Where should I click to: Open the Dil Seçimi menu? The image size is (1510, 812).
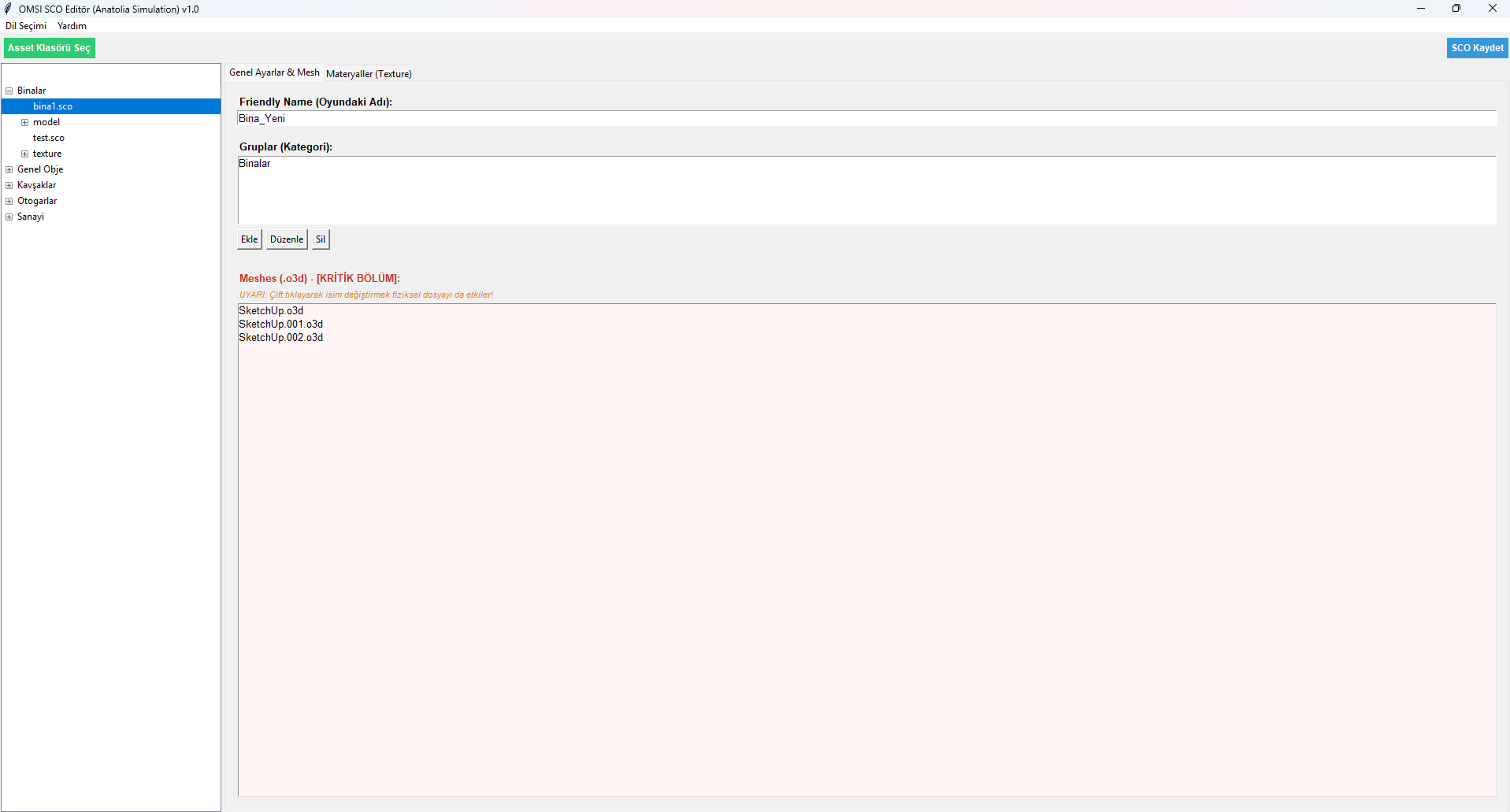pyautogui.click(x=26, y=26)
